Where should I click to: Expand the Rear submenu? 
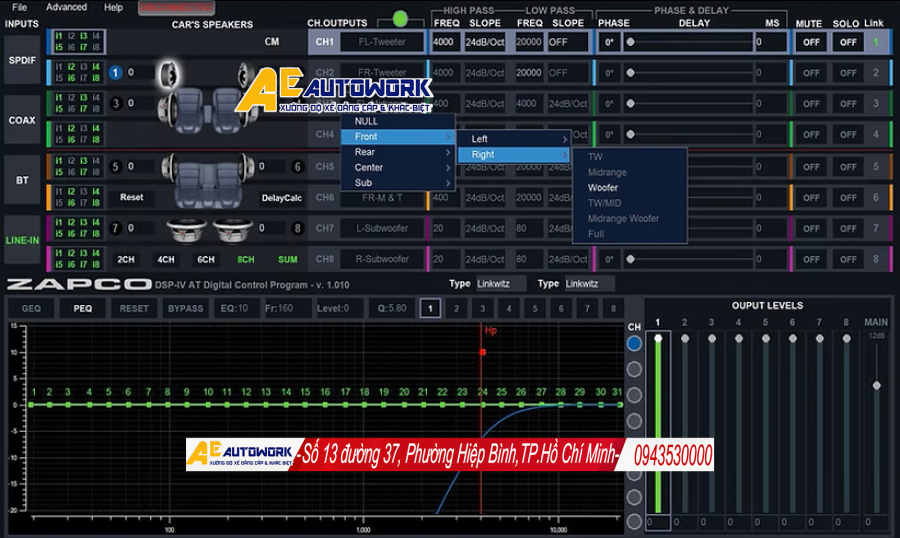click(398, 152)
